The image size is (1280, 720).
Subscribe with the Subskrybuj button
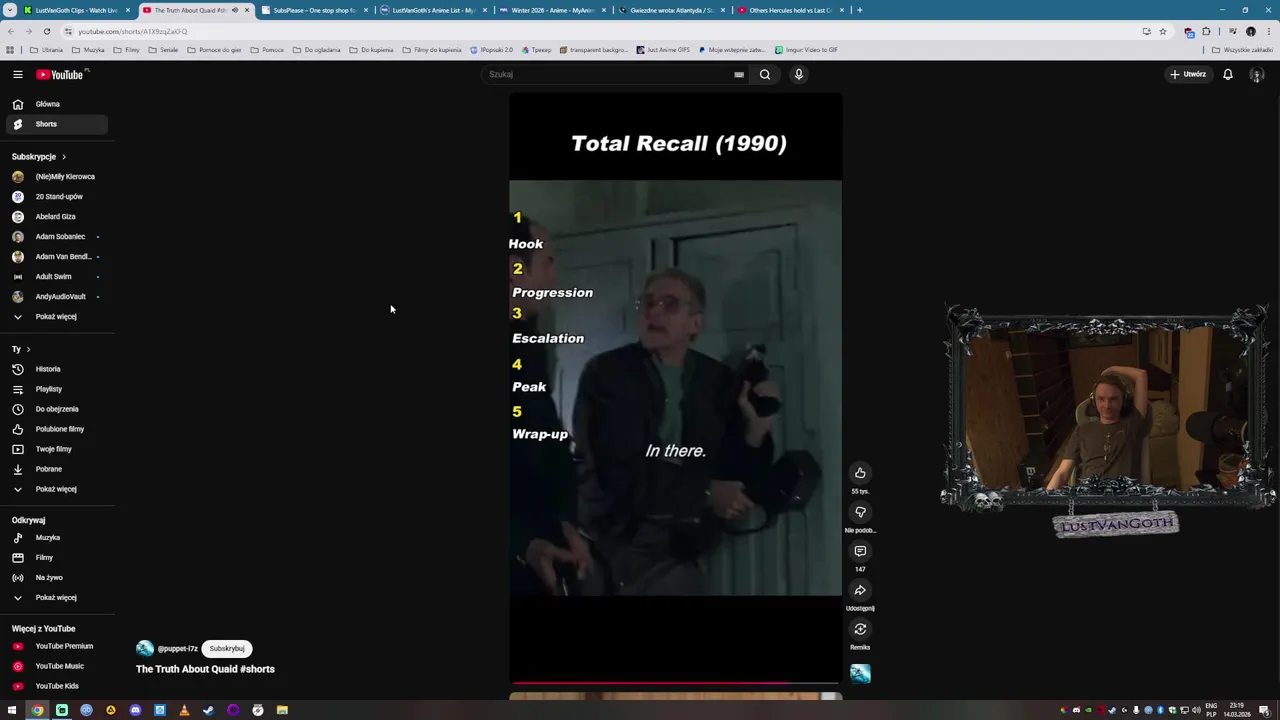(x=227, y=648)
